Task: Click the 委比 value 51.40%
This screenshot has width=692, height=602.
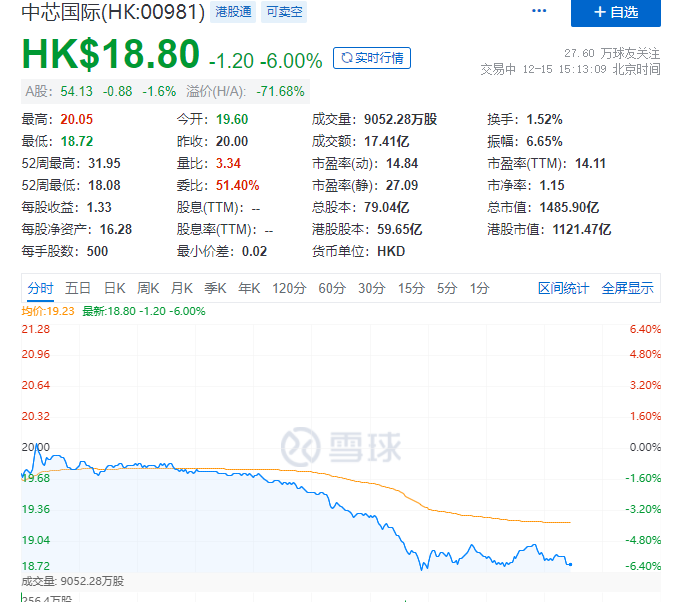Action: click(237, 185)
